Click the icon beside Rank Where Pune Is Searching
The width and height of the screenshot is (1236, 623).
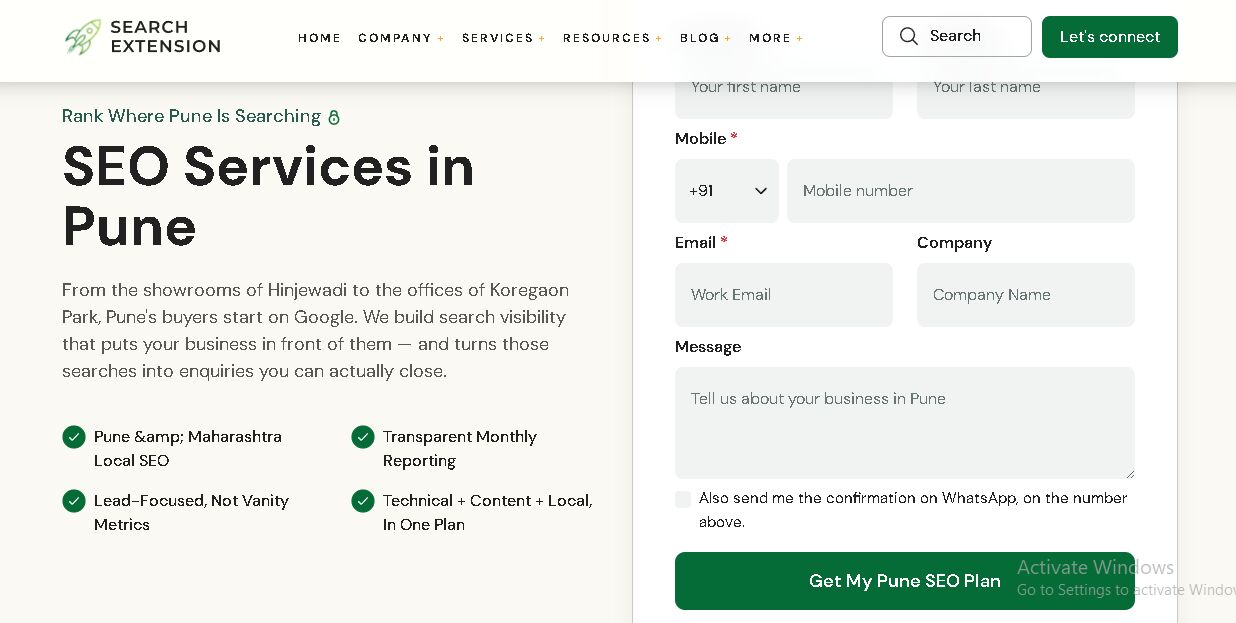point(334,117)
